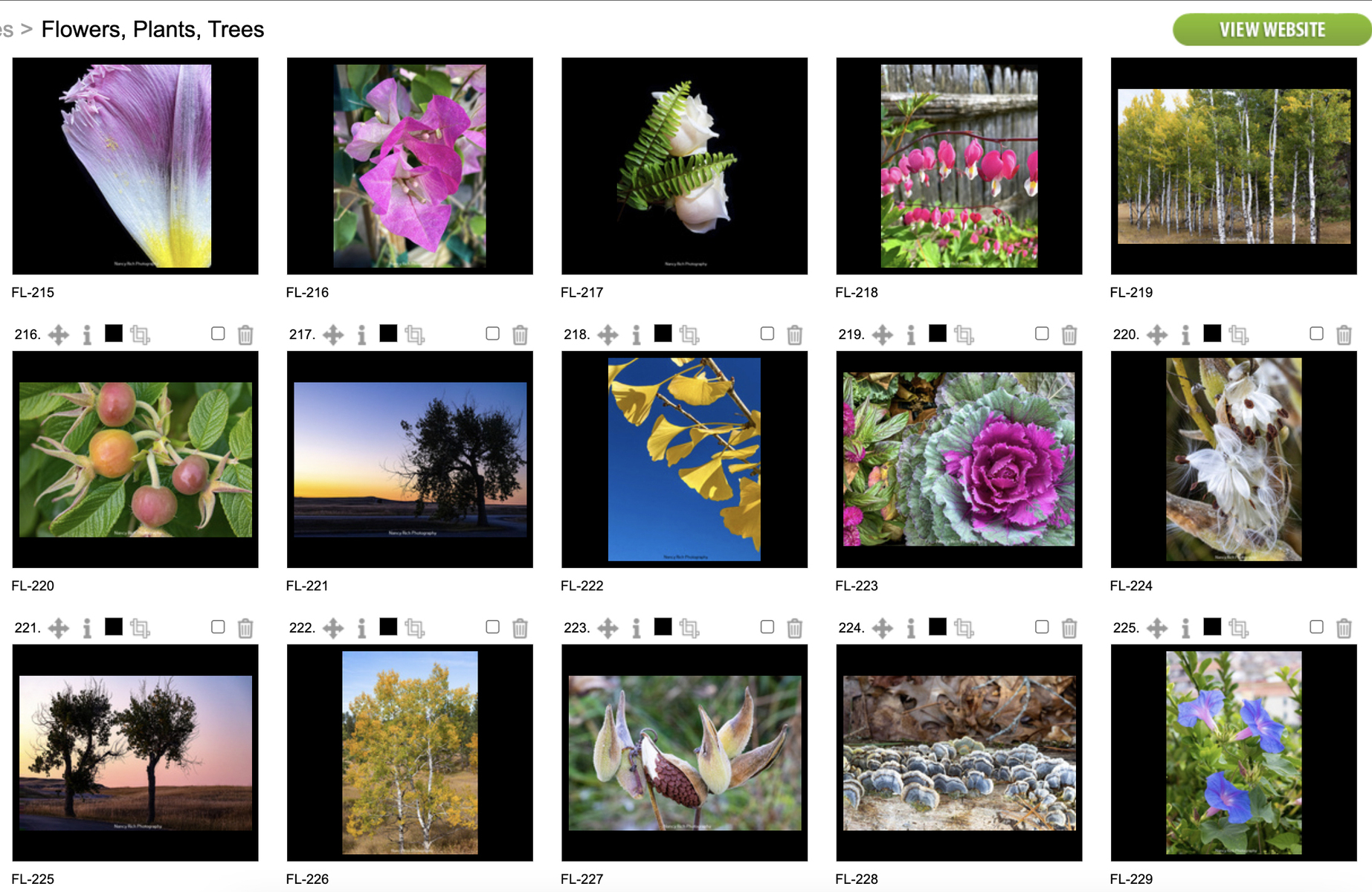
Task: Click the crop icon for image 218
Action: (x=689, y=335)
